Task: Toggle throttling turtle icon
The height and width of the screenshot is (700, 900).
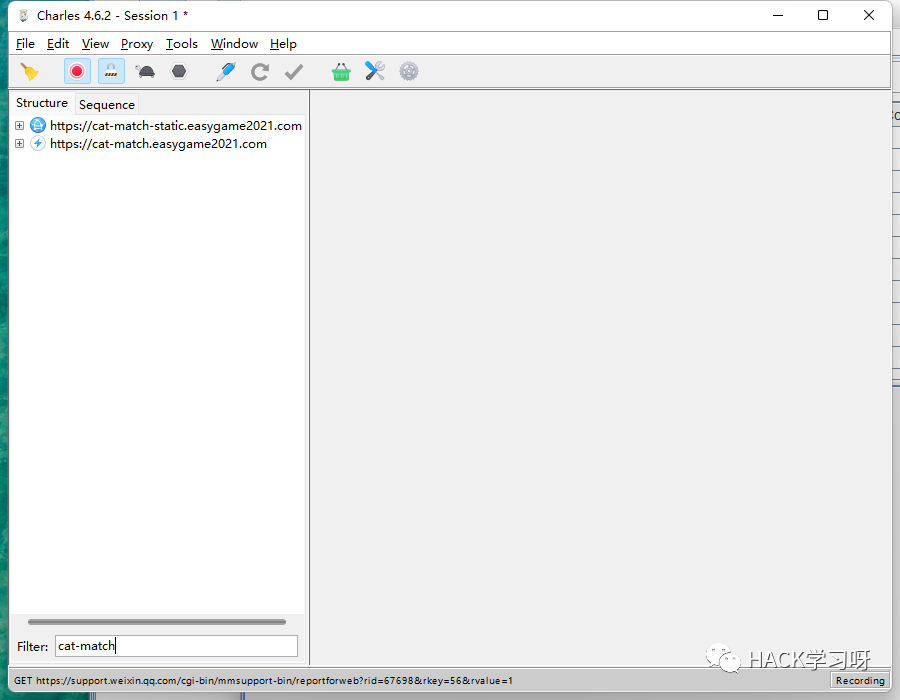Action: coord(145,72)
